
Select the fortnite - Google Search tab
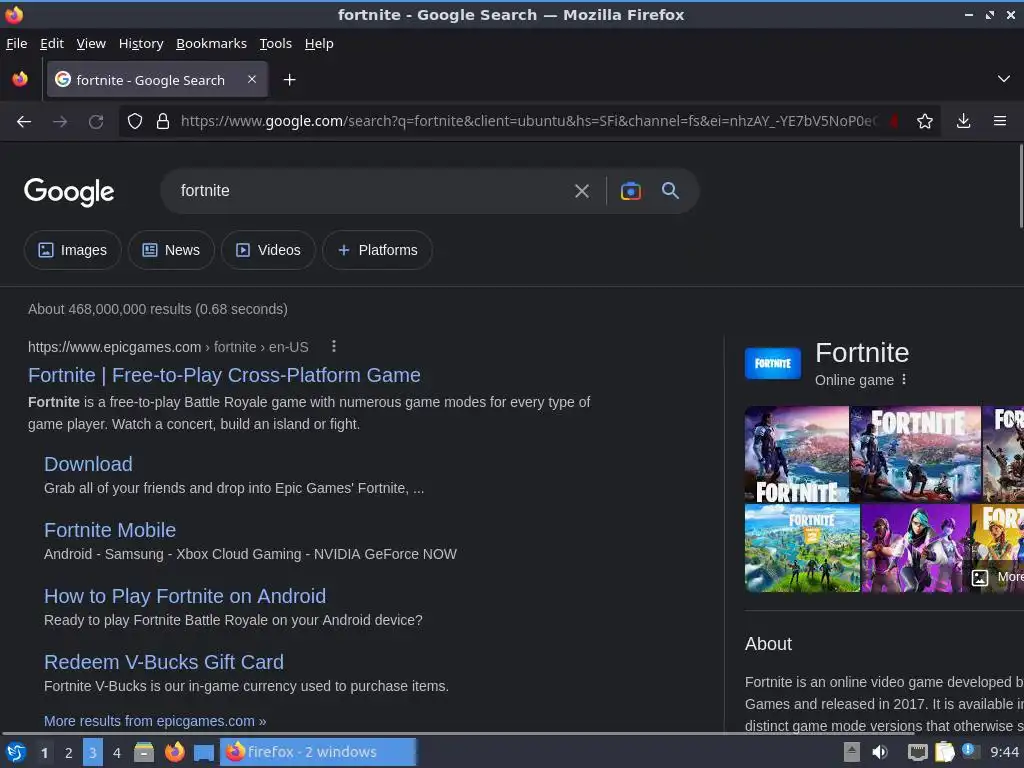point(157,80)
